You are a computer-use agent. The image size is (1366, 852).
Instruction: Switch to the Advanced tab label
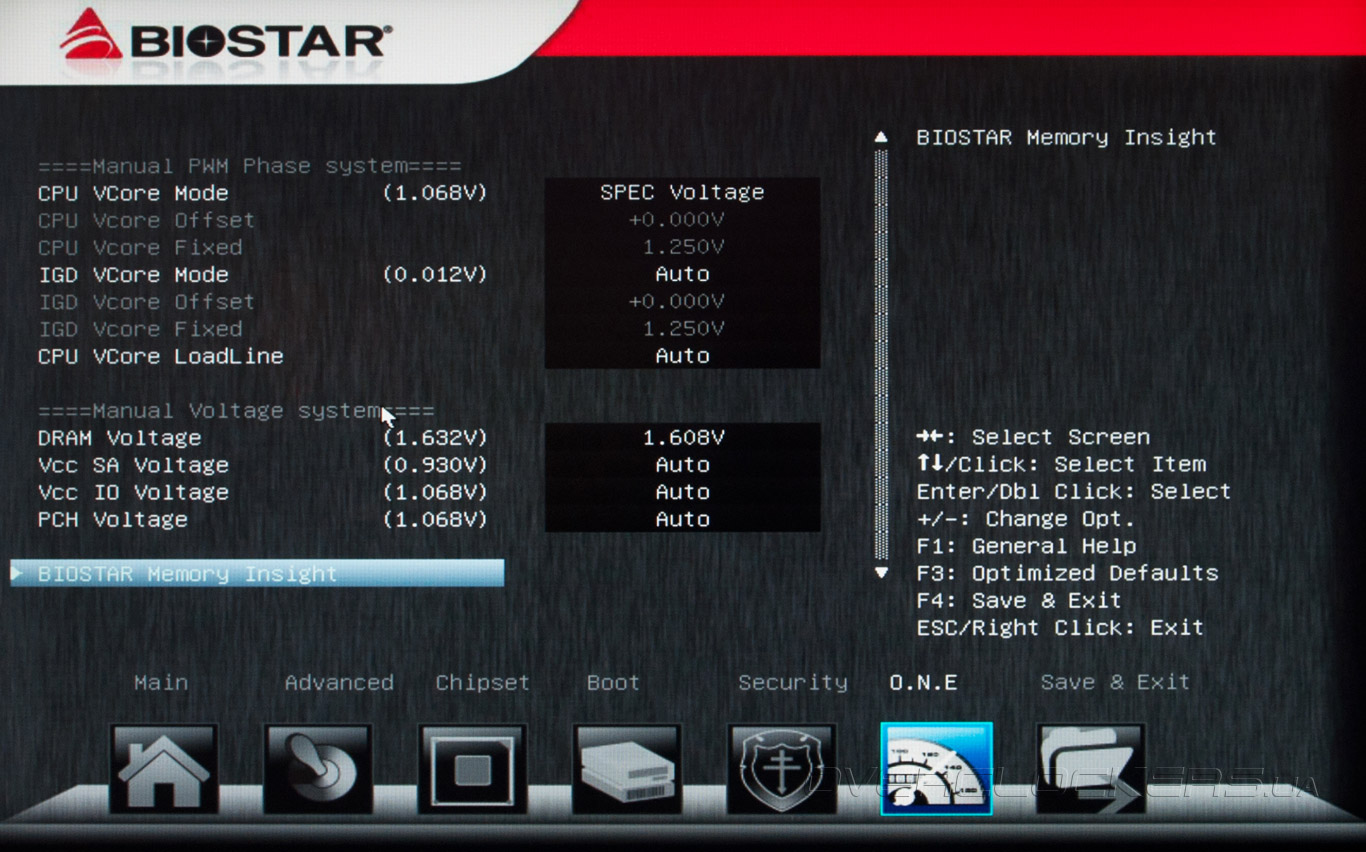(x=339, y=682)
